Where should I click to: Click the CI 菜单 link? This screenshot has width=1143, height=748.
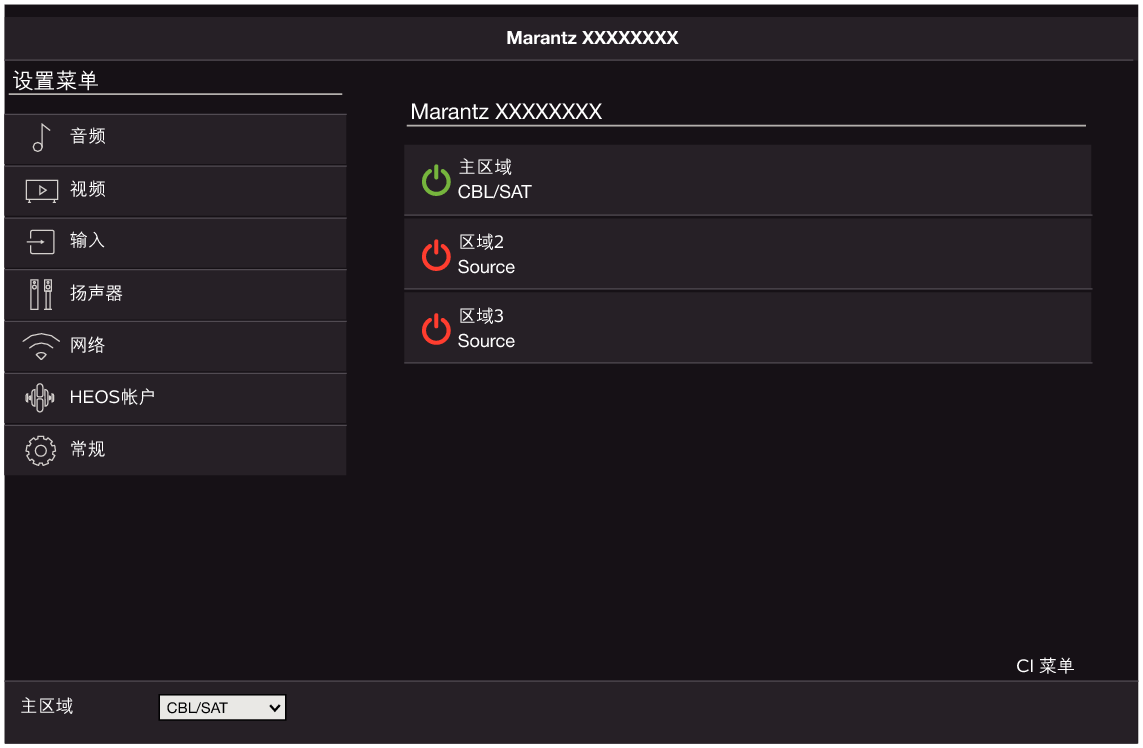pyautogui.click(x=1045, y=666)
